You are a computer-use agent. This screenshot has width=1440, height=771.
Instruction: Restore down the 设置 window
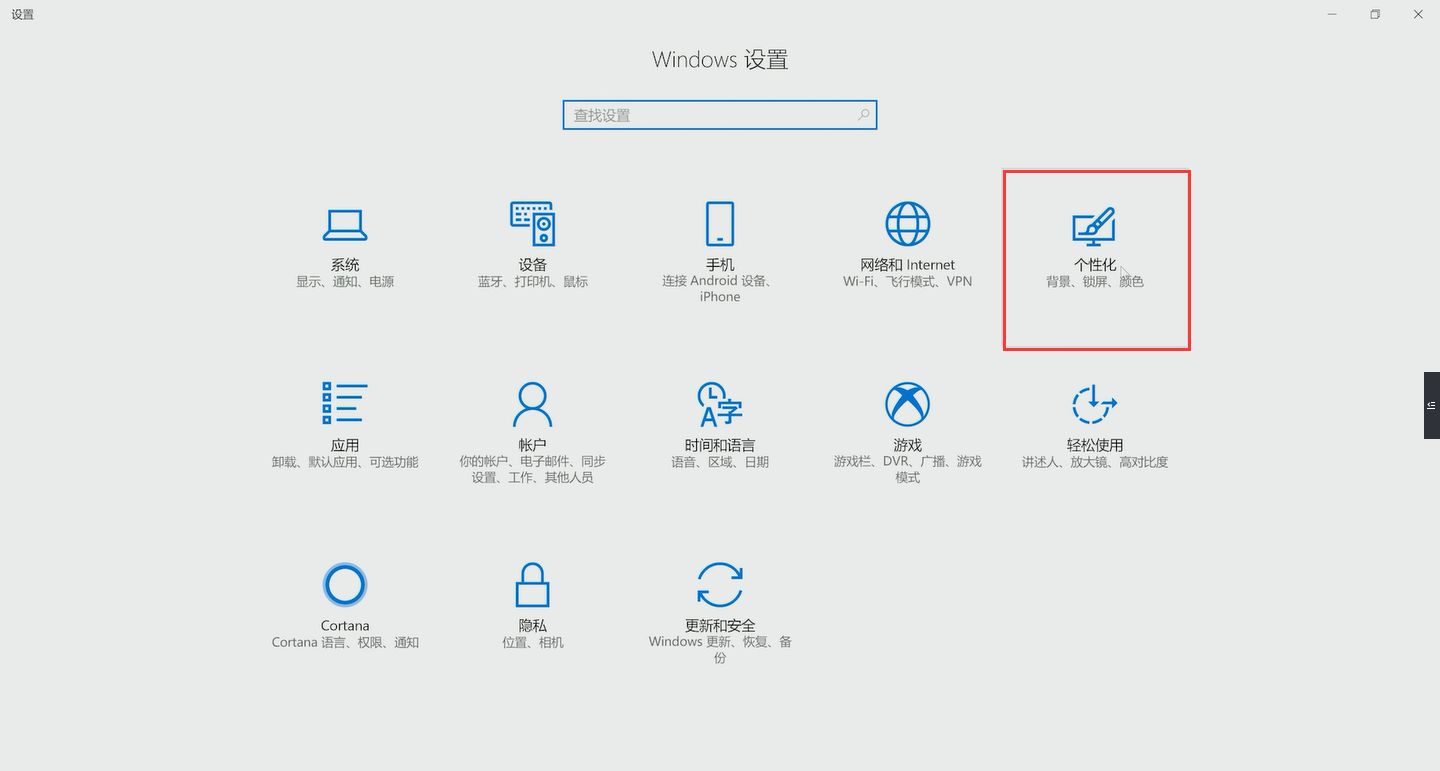[1375, 14]
